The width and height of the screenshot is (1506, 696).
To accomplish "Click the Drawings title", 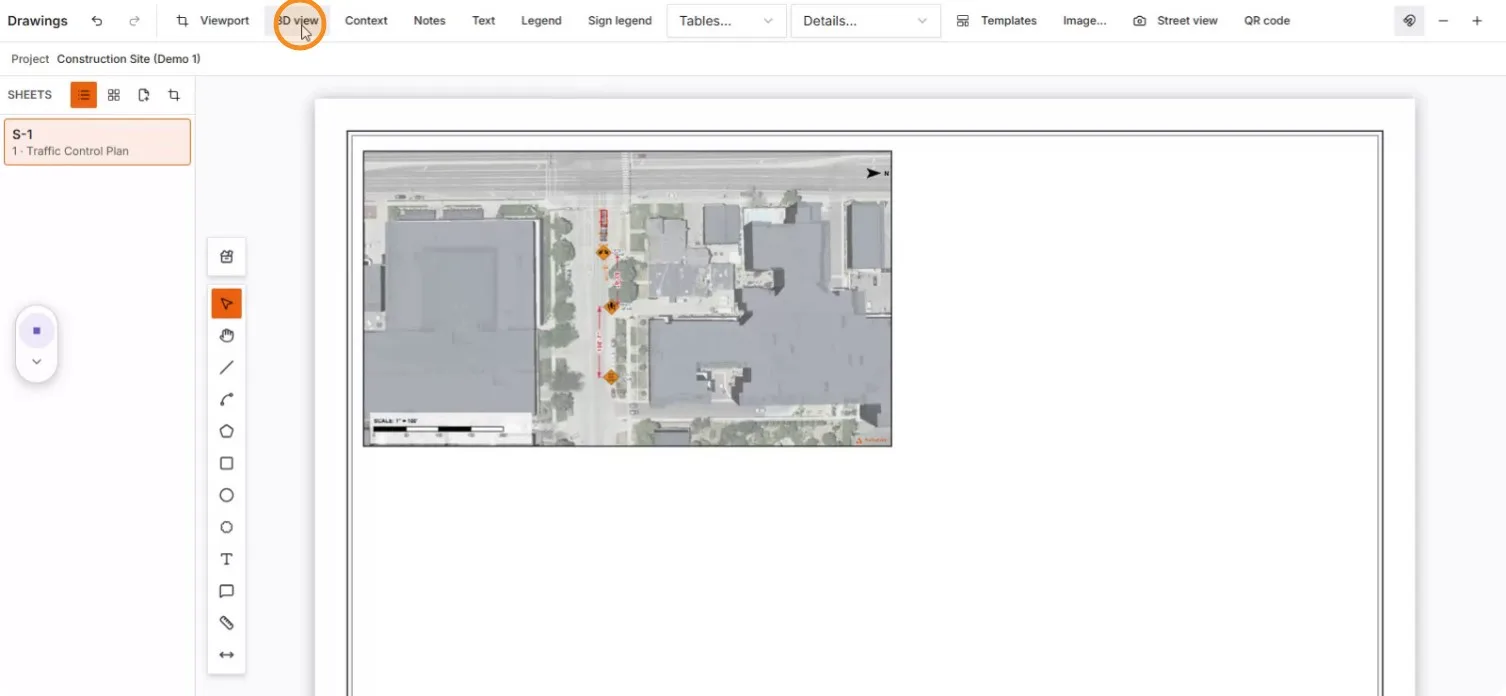I will tap(37, 21).
